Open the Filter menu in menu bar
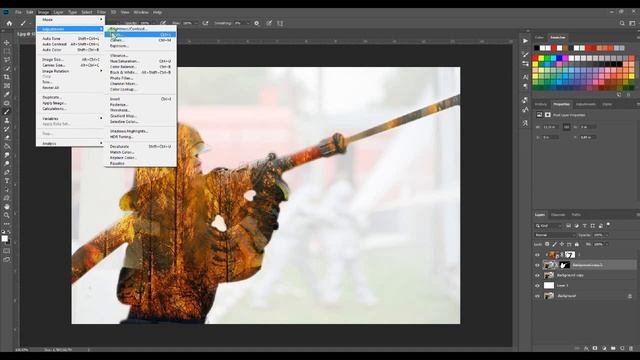This screenshot has height=360, width=640. point(101,12)
